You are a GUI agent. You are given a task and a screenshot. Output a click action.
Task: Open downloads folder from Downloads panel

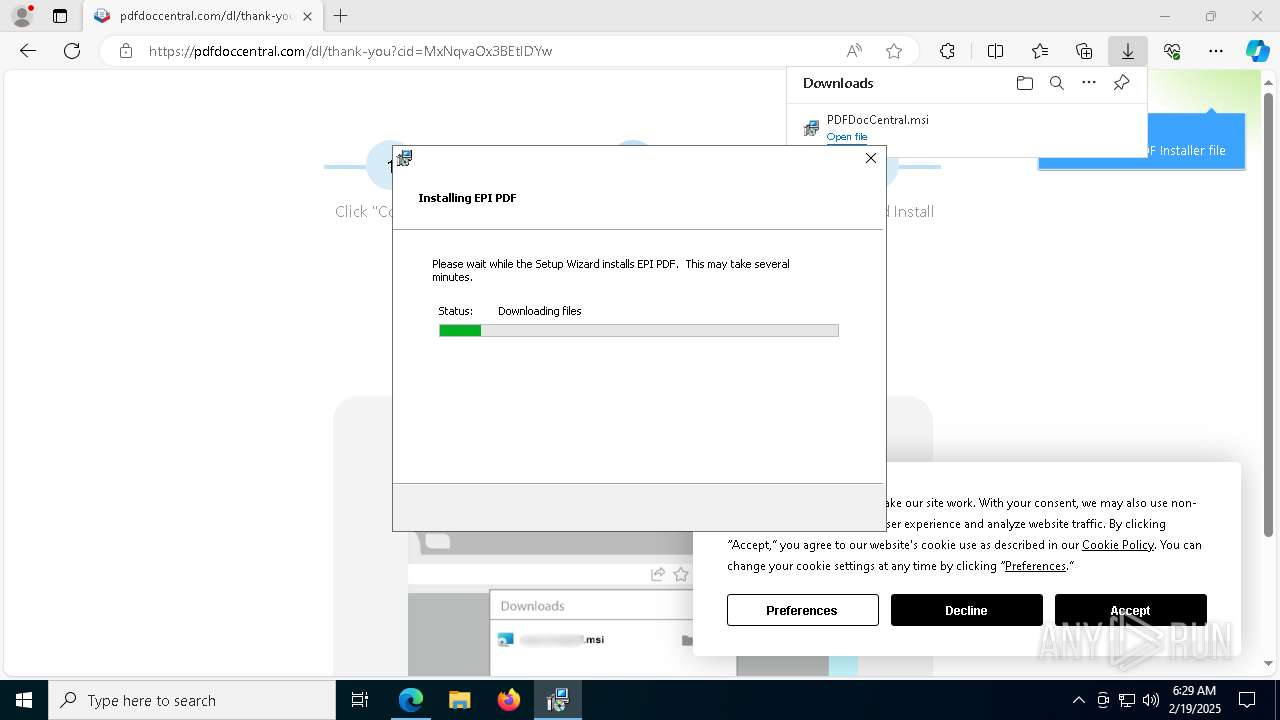[1025, 83]
